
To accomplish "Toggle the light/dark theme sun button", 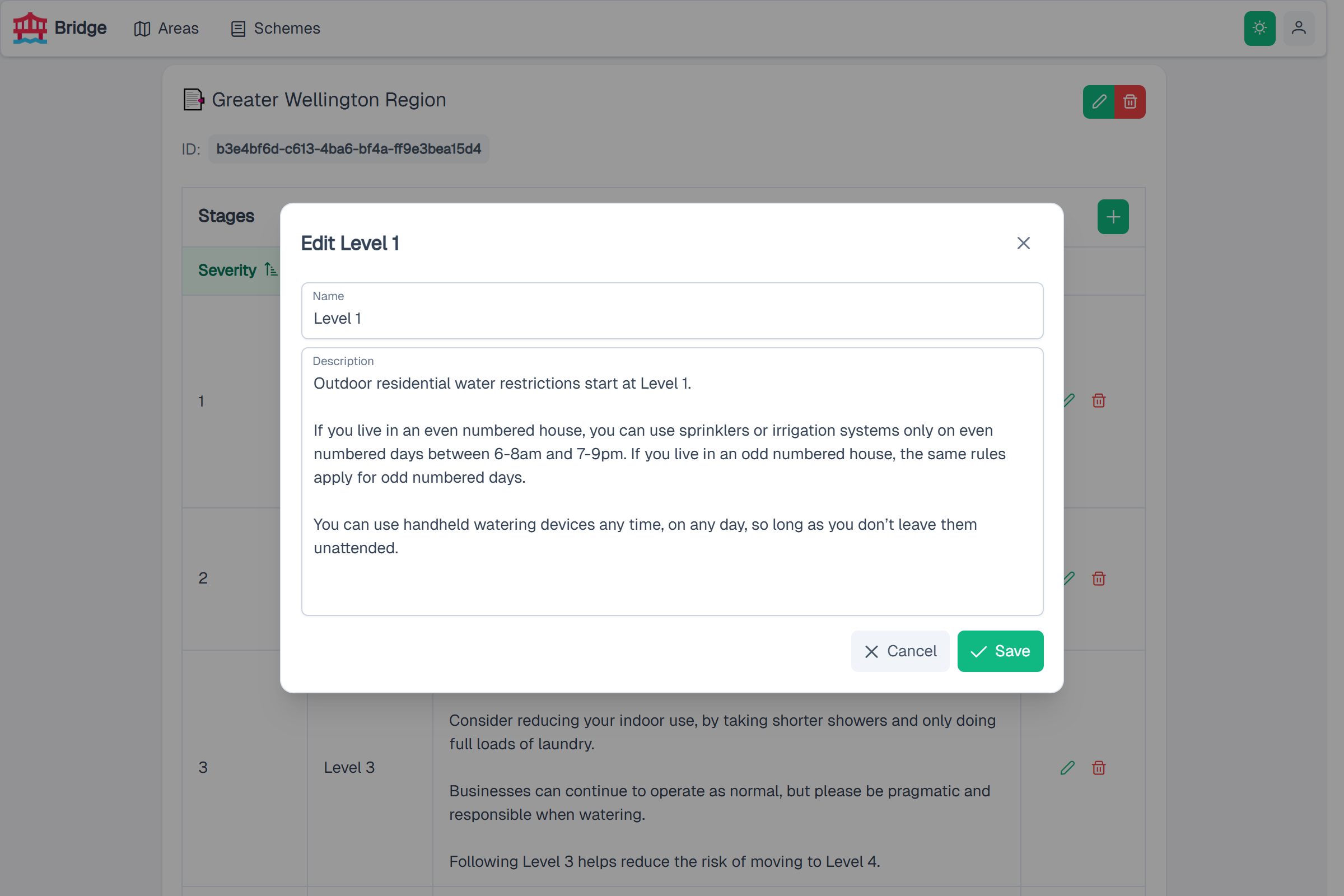I will (x=1259, y=28).
